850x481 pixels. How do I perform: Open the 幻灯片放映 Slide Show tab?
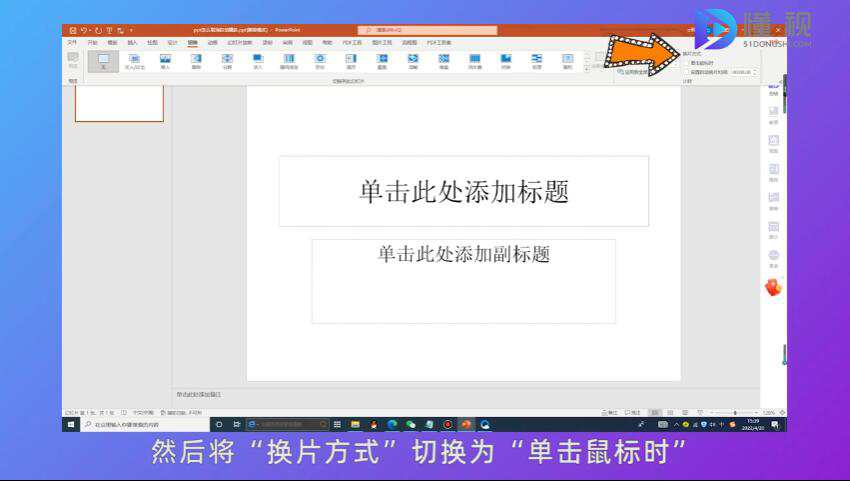click(x=240, y=42)
